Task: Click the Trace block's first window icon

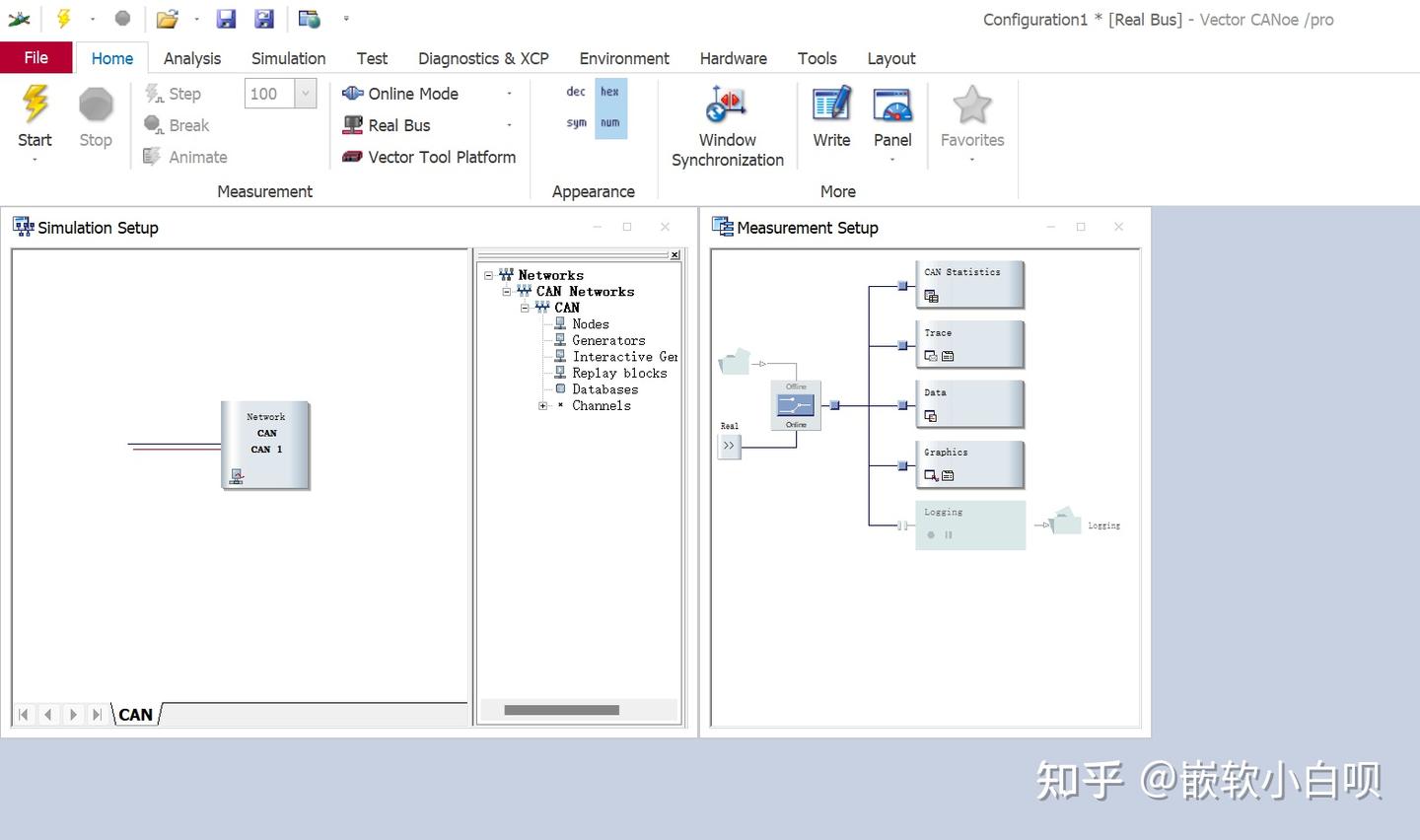Action: [x=931, y=356]
